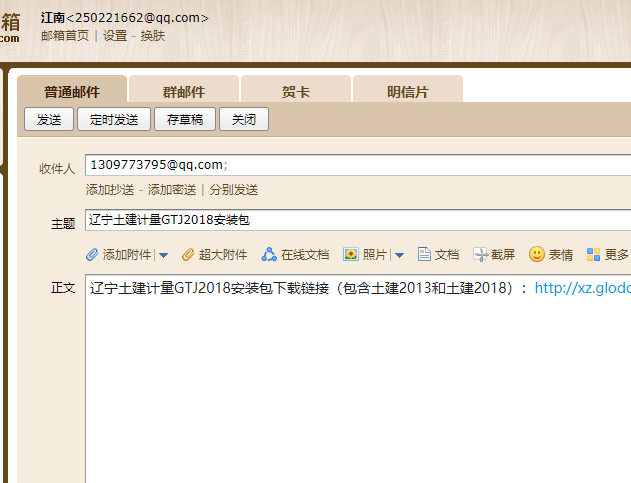Click the 更多 text label
The image size is (631, 483).
[x=617, y=255]
